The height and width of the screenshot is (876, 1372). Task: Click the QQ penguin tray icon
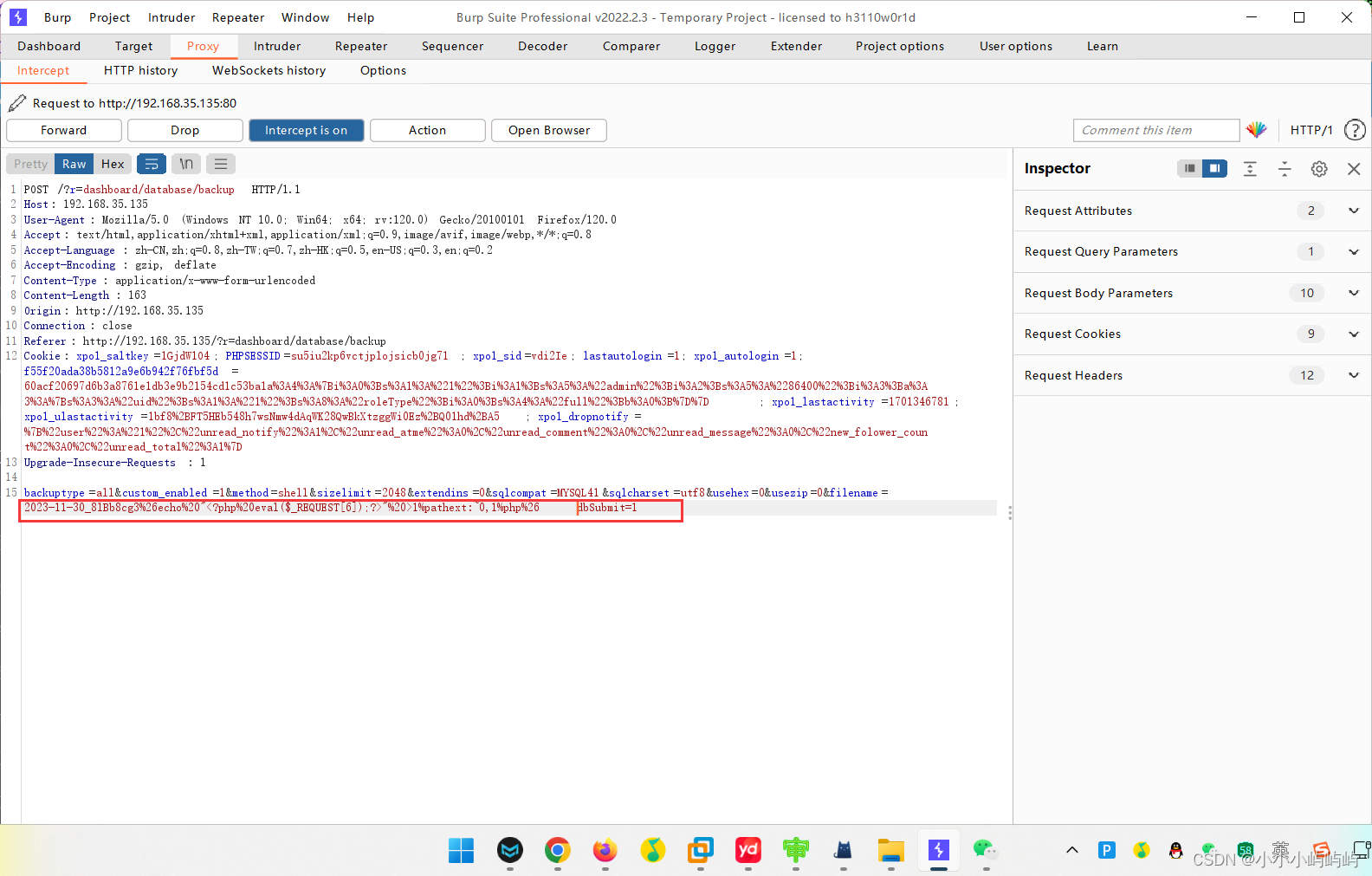(x=1176, y=850)
